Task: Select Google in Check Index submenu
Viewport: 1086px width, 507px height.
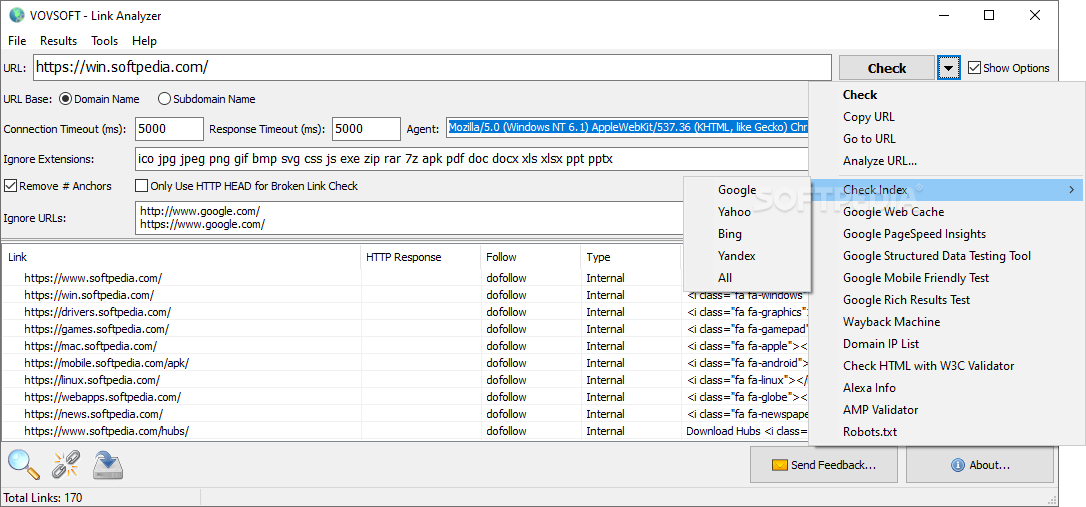Action: (747, 190)
